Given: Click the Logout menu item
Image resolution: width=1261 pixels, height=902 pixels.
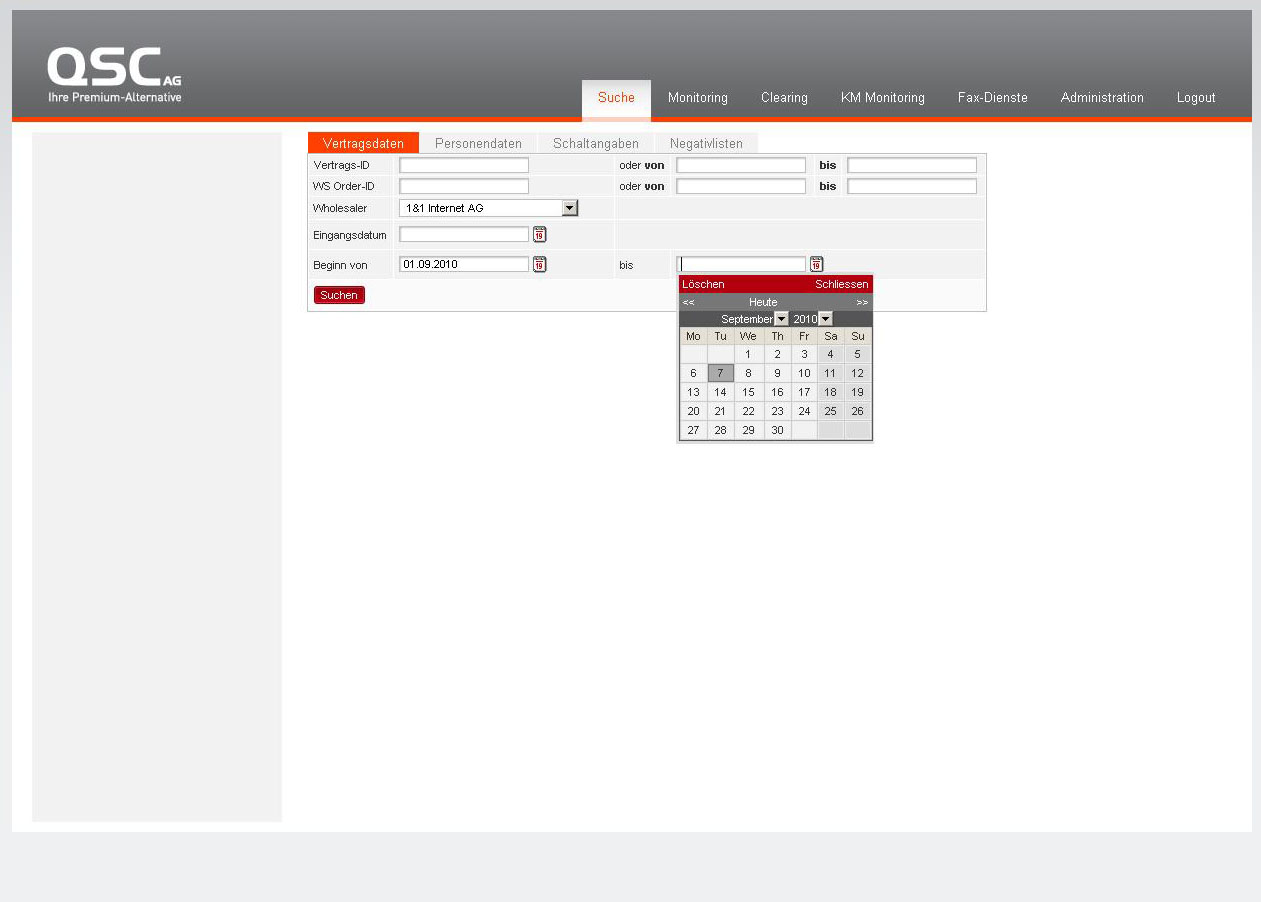Looking at the screenshot, I should pyautogui.click(x=1196, y=98).
